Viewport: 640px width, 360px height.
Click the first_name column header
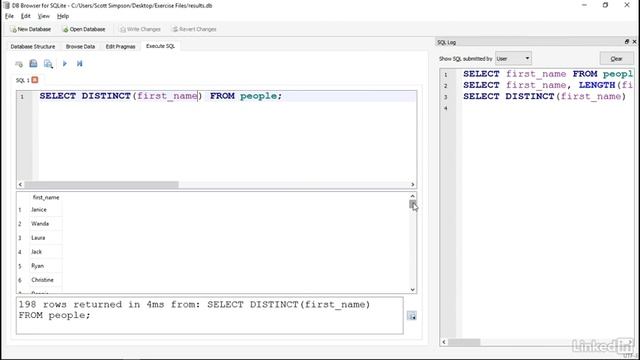click(46, 197)
